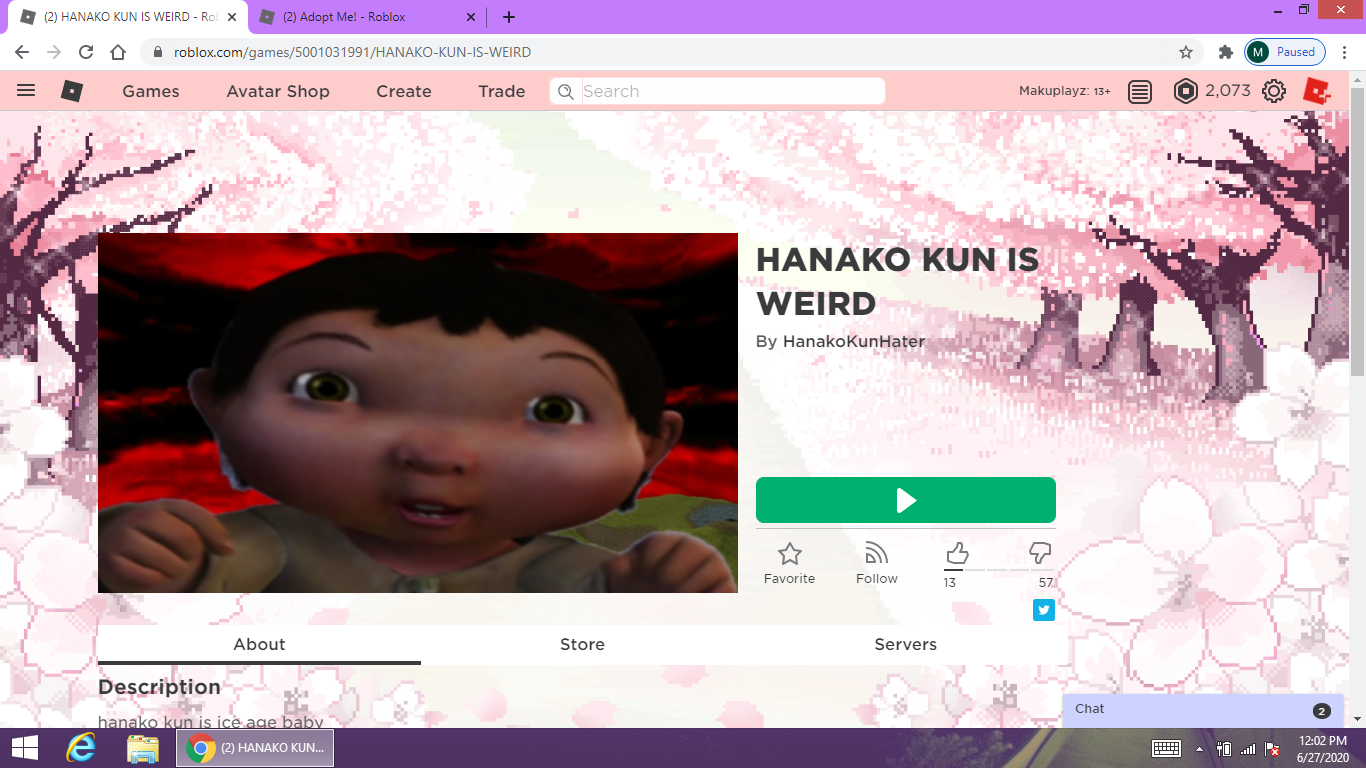Open the Robux balance icon
1366x768 pixels.
tap(1185, 91)
